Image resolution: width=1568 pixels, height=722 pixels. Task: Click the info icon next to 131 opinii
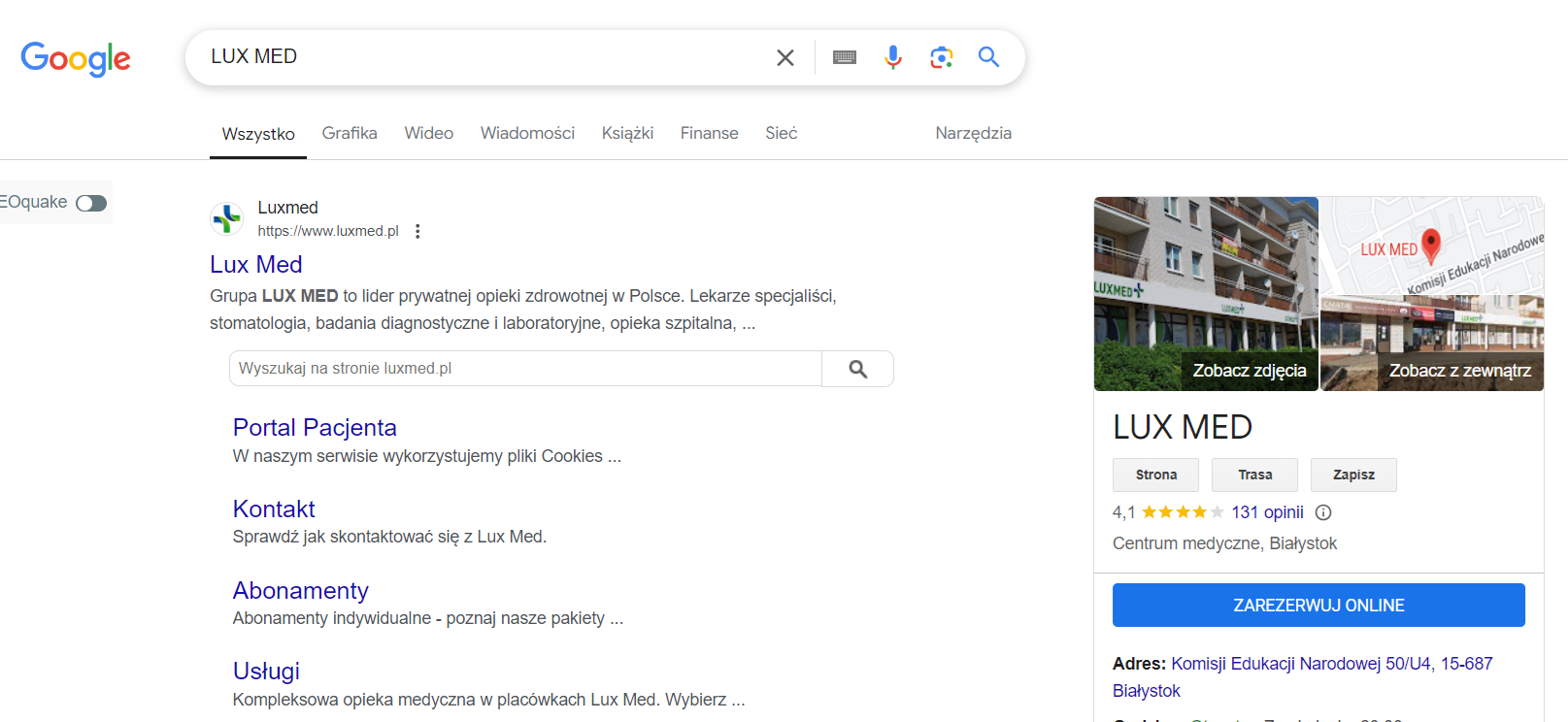tap(1323, 512)
